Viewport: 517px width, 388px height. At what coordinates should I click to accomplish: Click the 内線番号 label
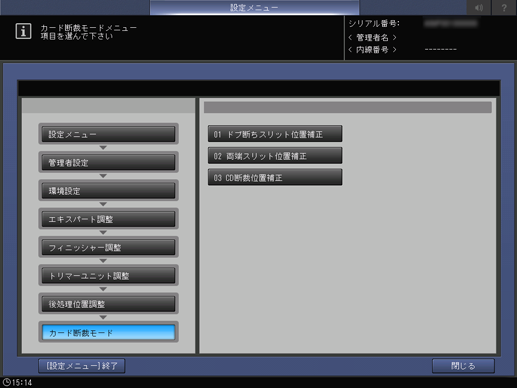[372, 50]
